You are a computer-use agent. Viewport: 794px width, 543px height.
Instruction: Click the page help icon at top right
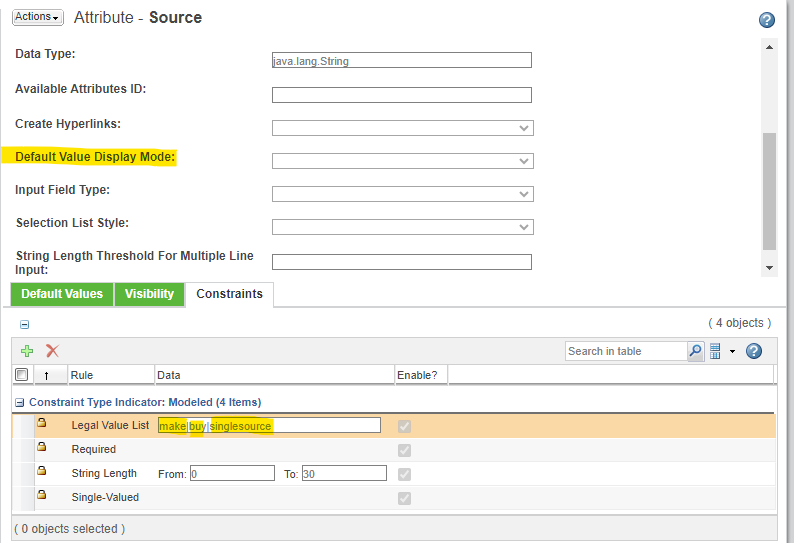point(767,20)
